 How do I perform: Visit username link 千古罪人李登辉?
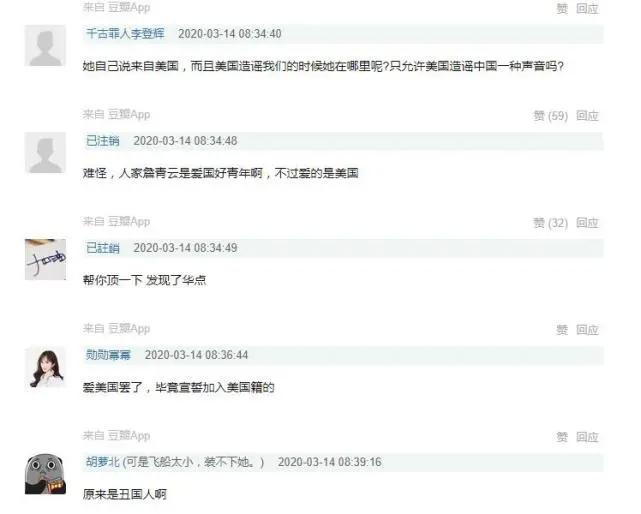tap(125, 34)
